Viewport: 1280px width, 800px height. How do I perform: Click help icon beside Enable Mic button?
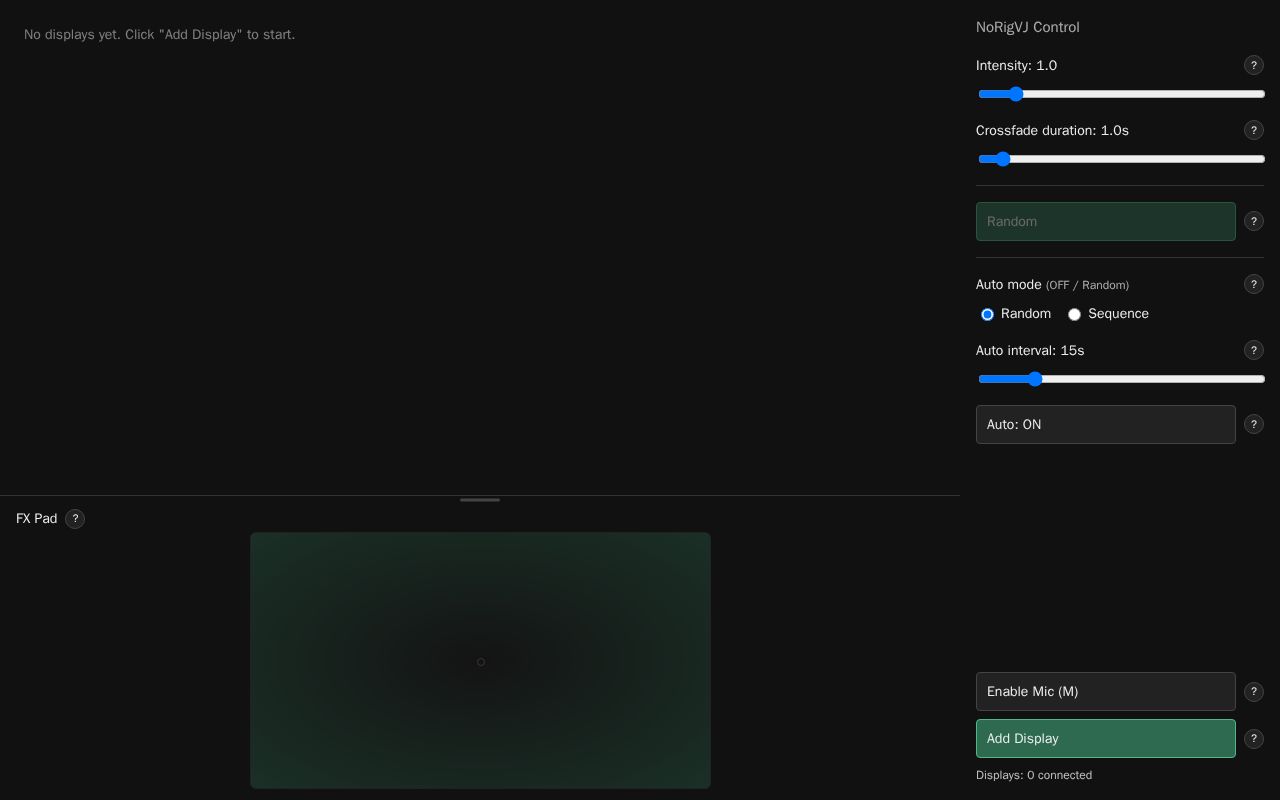(x=1254, y=692)
